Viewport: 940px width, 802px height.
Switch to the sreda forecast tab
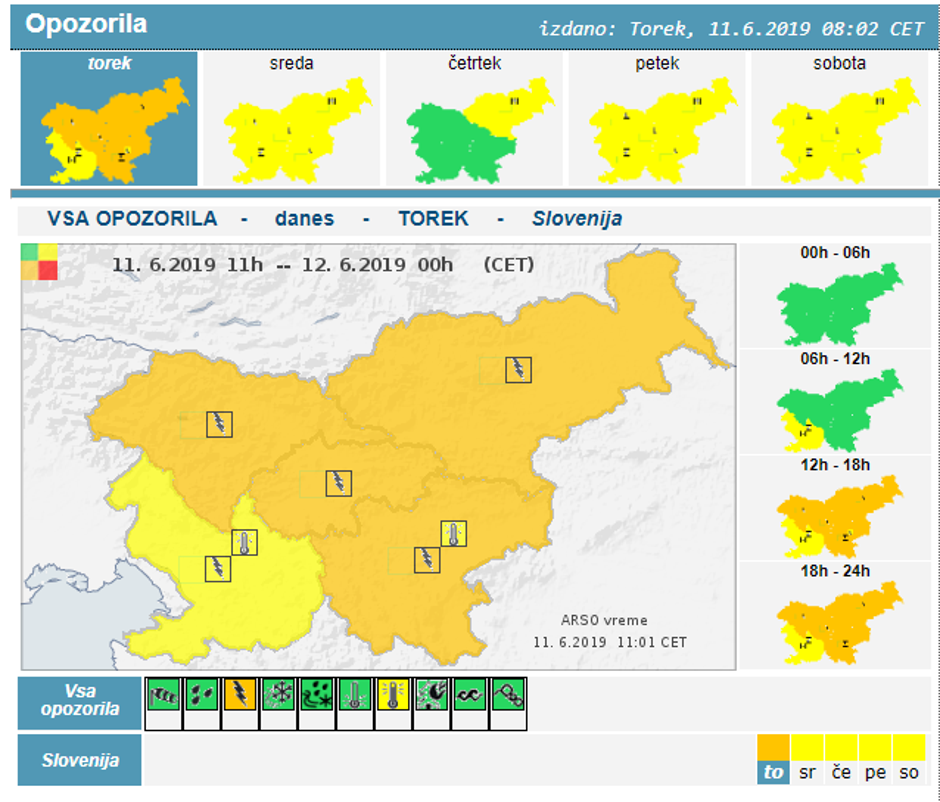pos(291,118)
